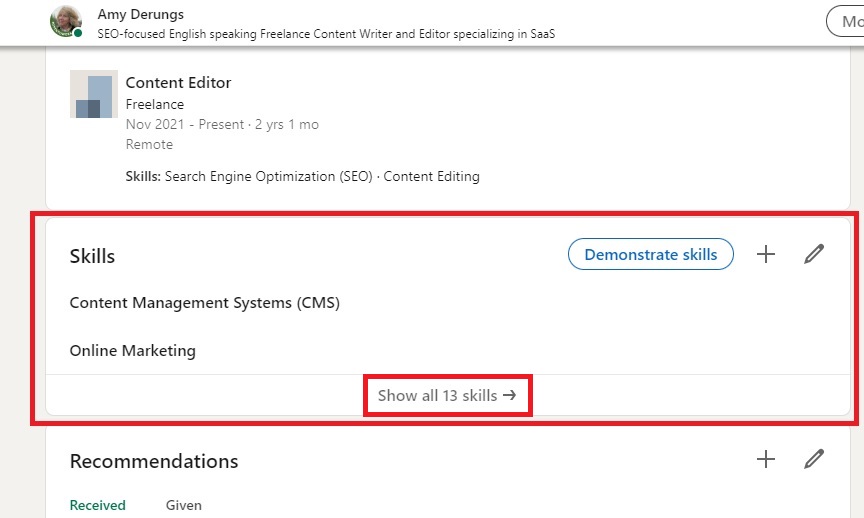Switch to the Given recommendations tab

pos(184,505)
